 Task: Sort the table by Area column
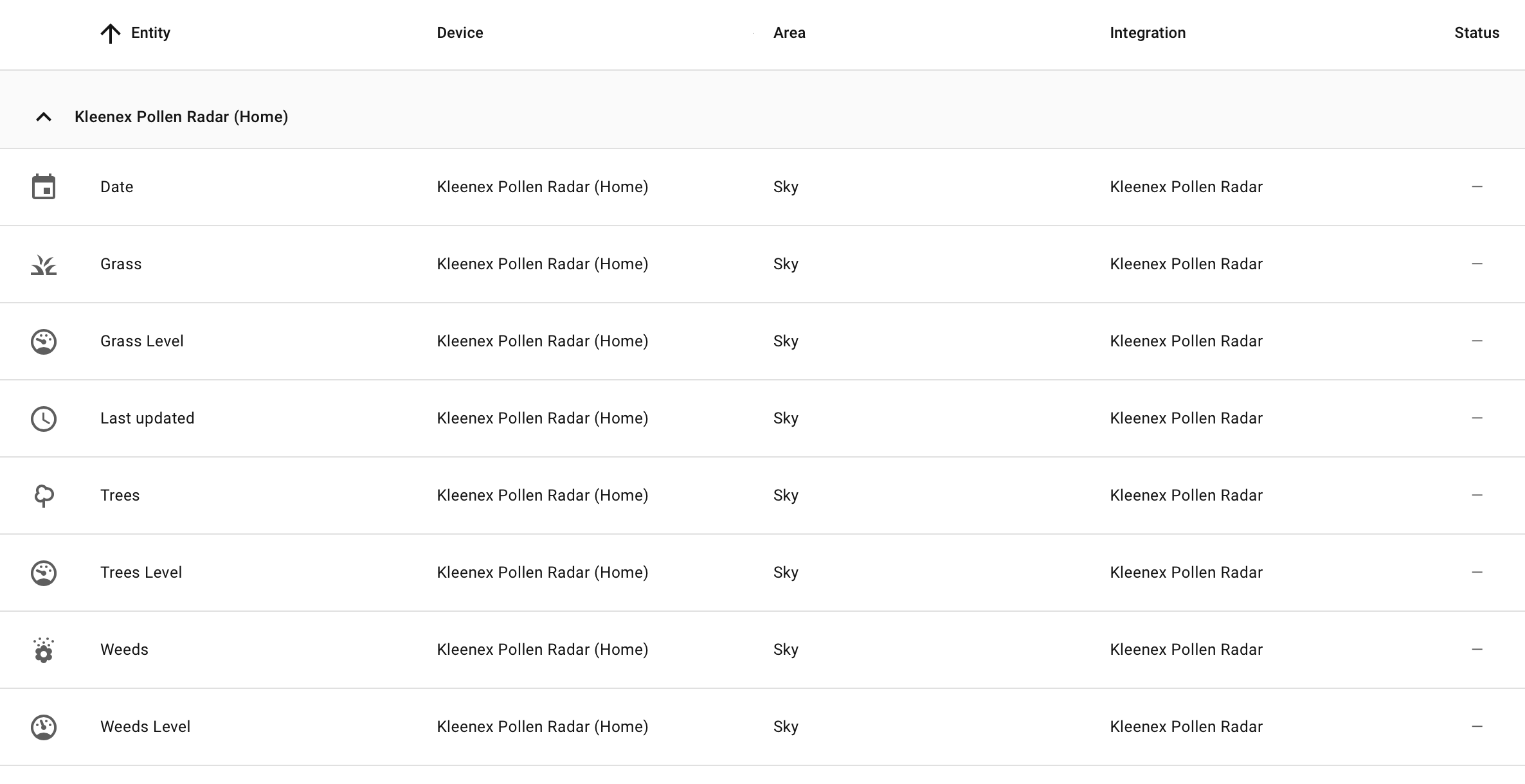tap(789, 33)
